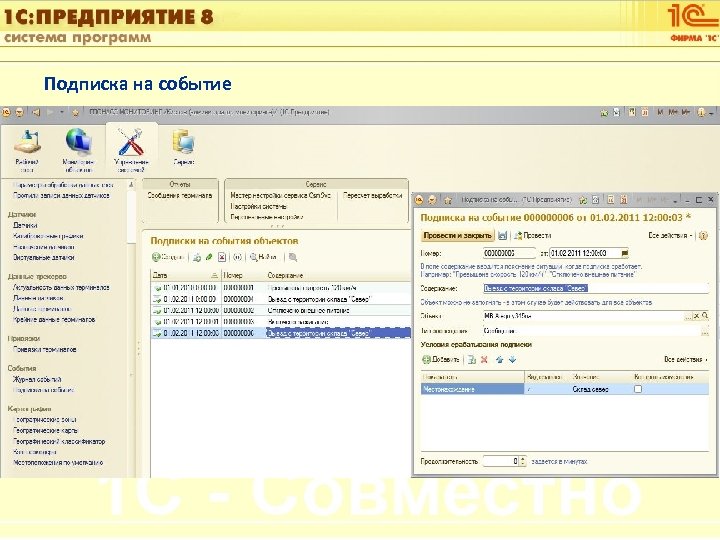This screenshot has height=540, width=720.
Task: Click the green pencil edit icon
Action: [209, 257]
